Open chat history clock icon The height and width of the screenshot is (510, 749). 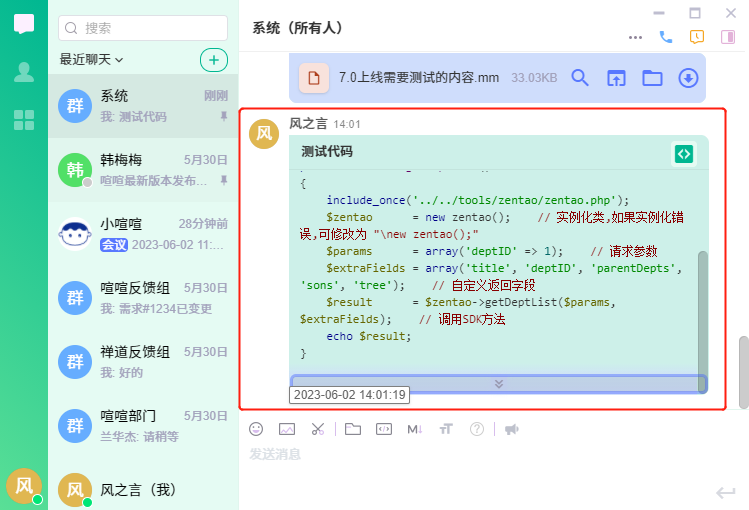(697, 37)
